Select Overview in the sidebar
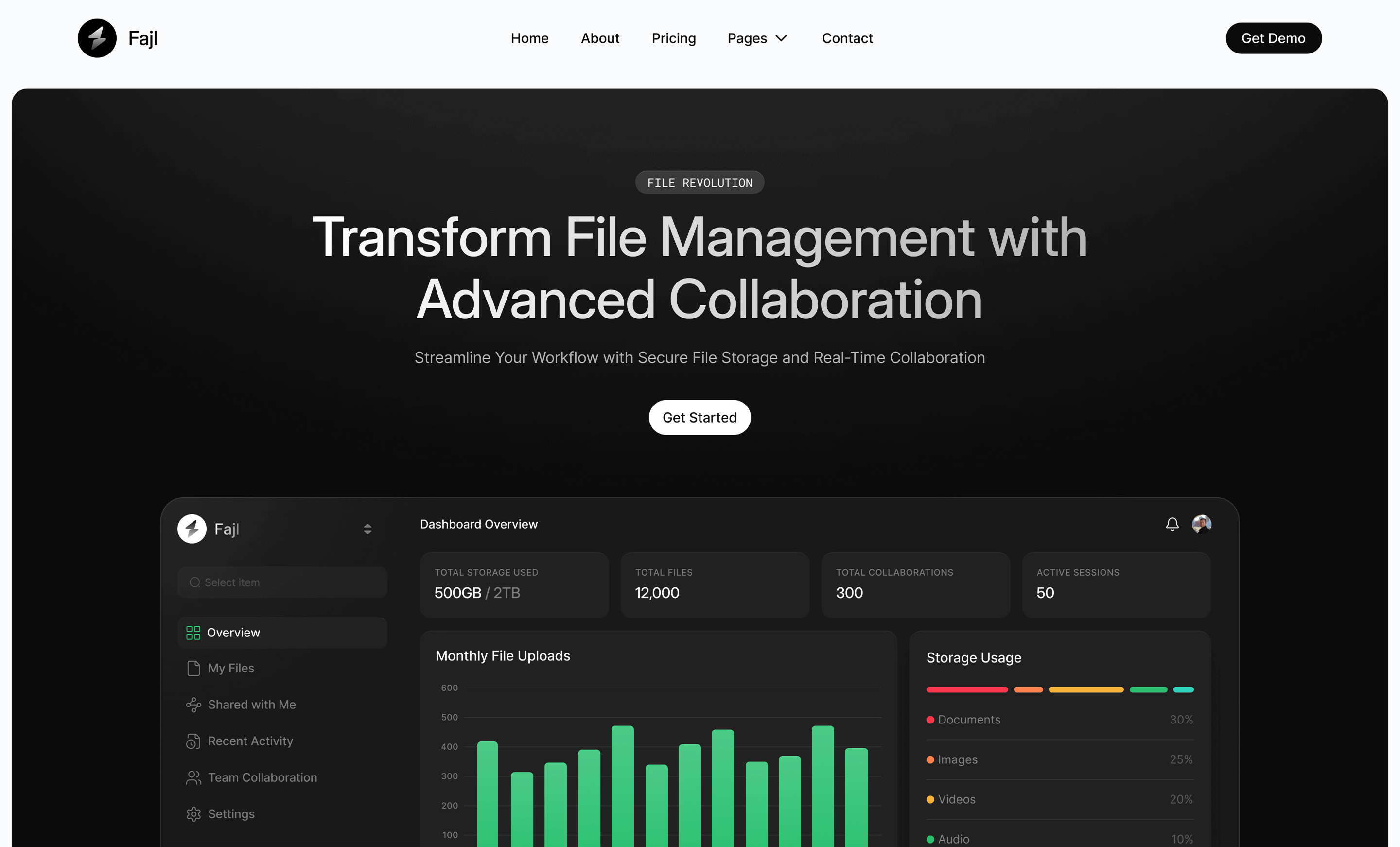The image size is (1400, 847). coord(282,633)
